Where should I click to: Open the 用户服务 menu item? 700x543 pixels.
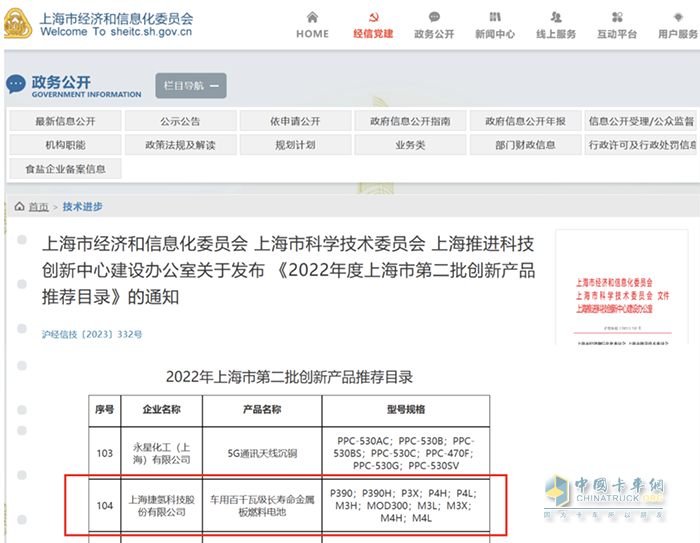[678, 34]
